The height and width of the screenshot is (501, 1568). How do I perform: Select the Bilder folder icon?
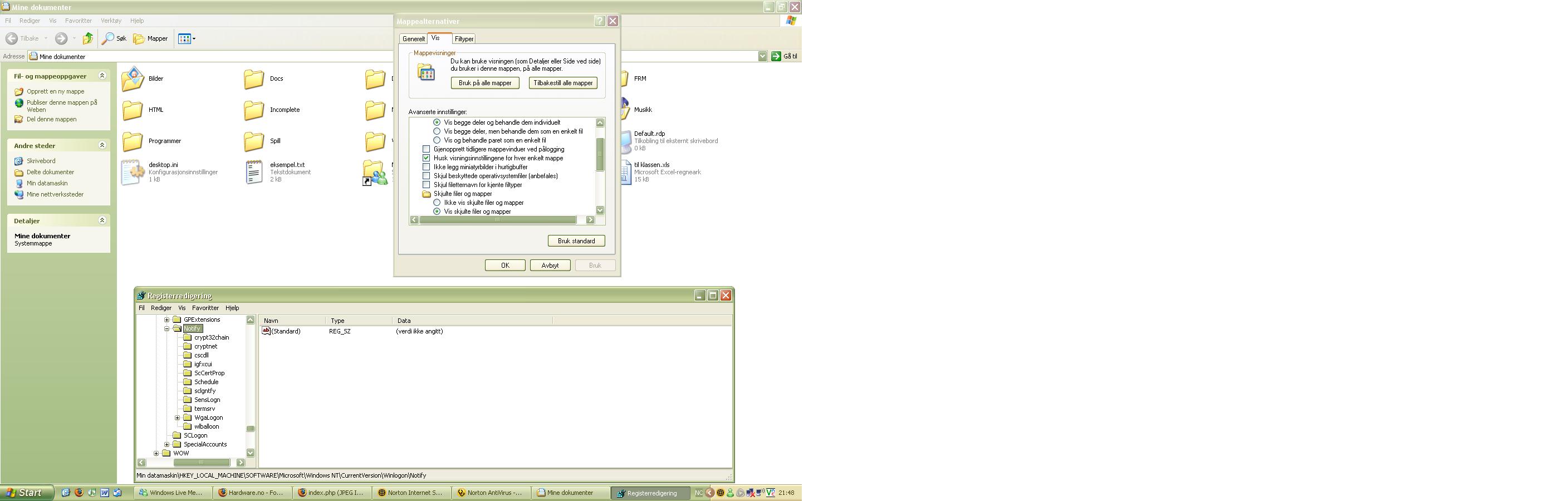tap(133, 78)
